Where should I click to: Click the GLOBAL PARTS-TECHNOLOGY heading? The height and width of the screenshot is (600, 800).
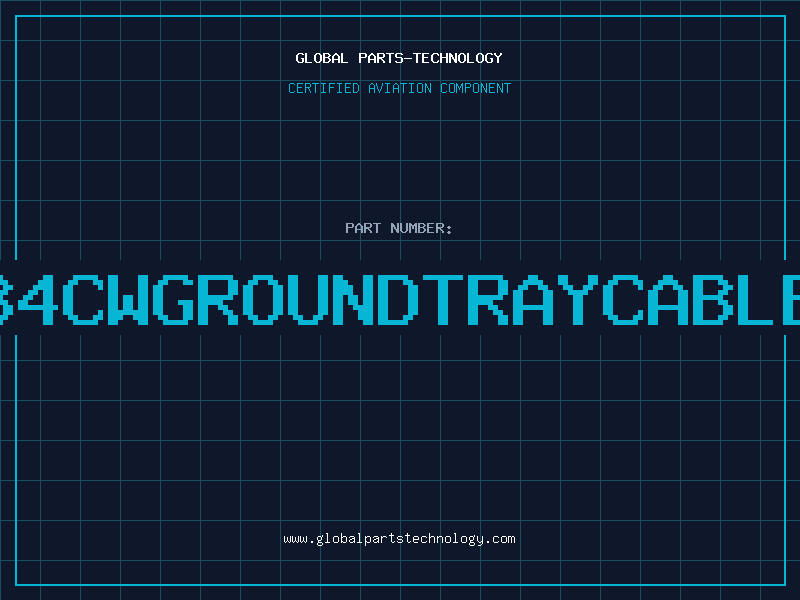click(x=399, y=58)
